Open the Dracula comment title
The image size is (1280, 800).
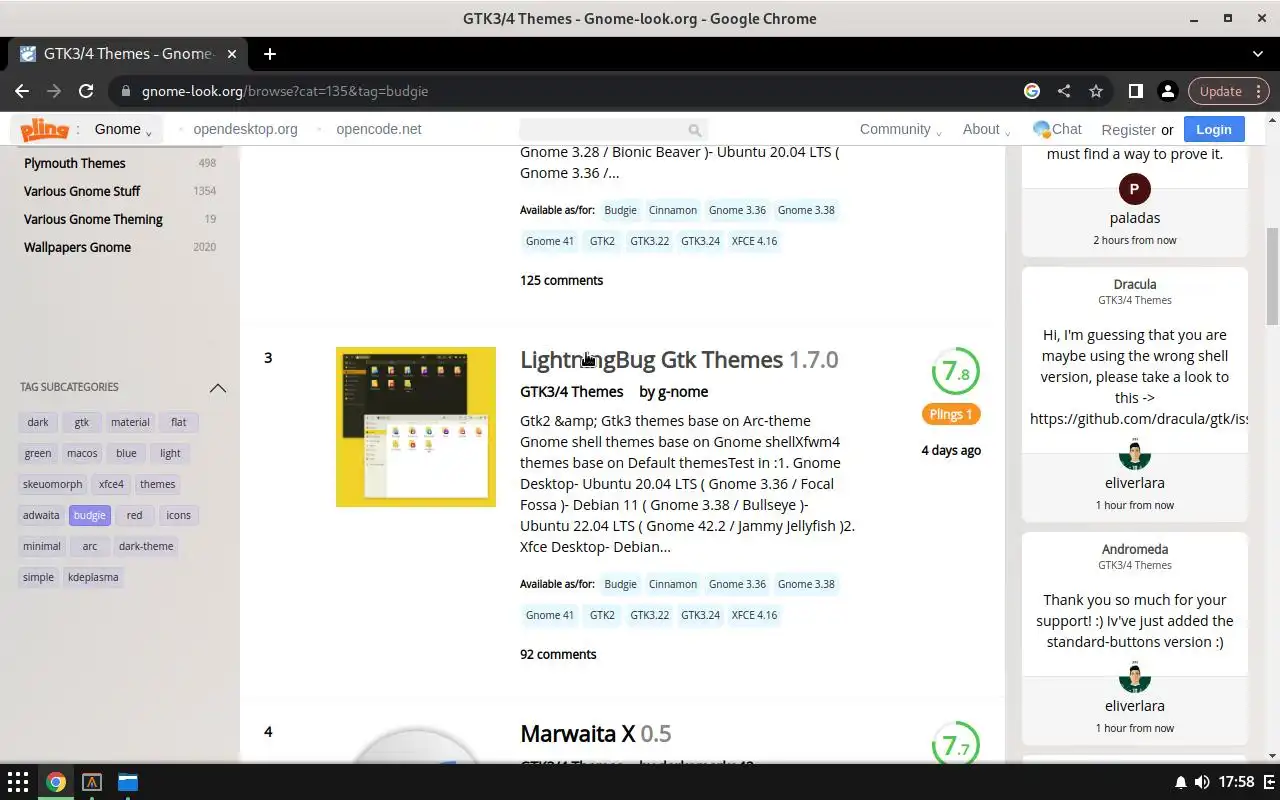pyautogui.click(x=1134, y=284)
